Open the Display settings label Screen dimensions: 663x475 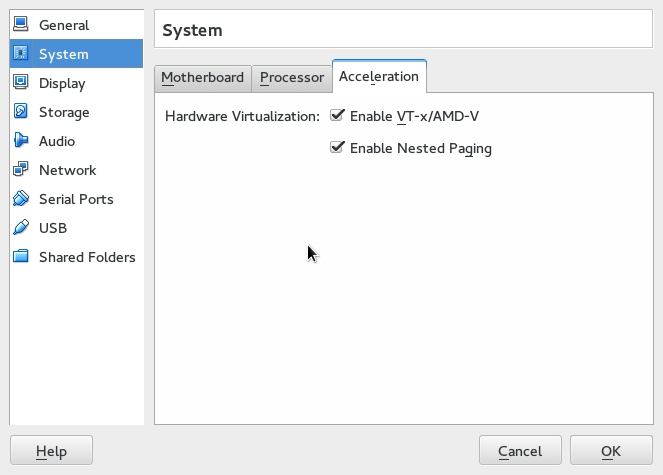tap(62, 83)
